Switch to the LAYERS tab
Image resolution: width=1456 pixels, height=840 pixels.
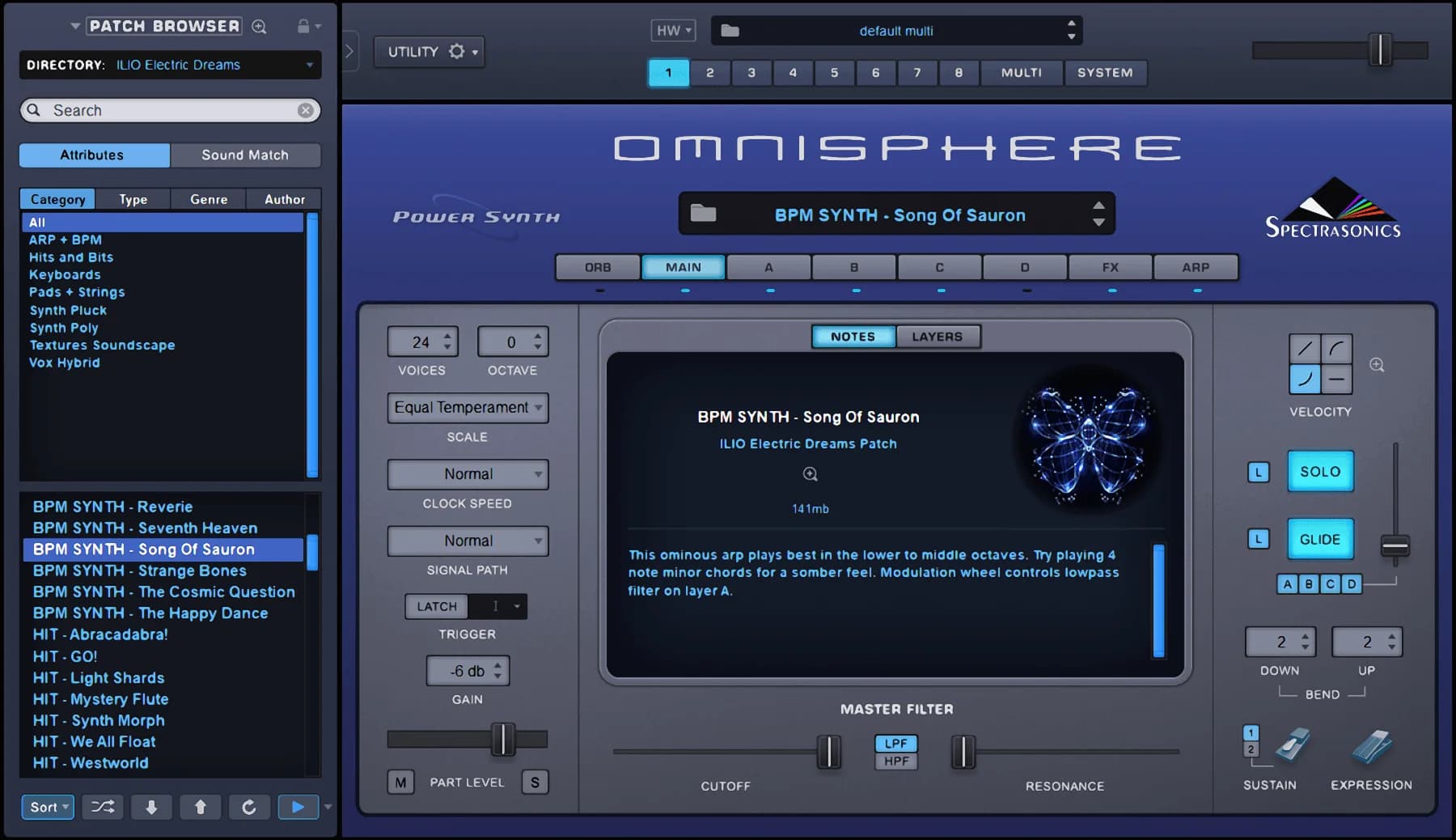click(x=938, y=336)
